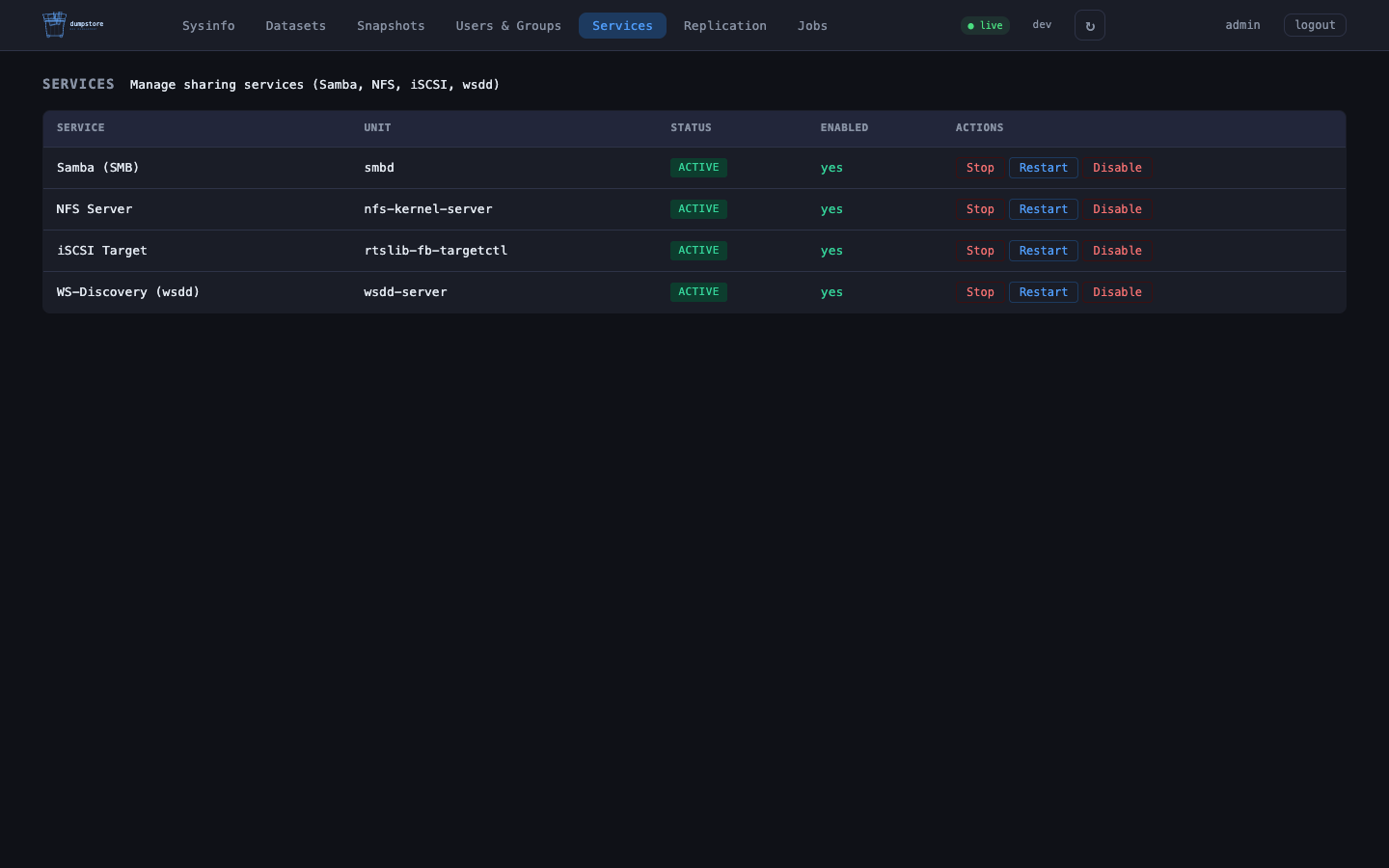The height and width of the screenshot is (868, 1389).
Task: Click the NFS Server service name
Action: pyautogui.click(x=95, y=209)
